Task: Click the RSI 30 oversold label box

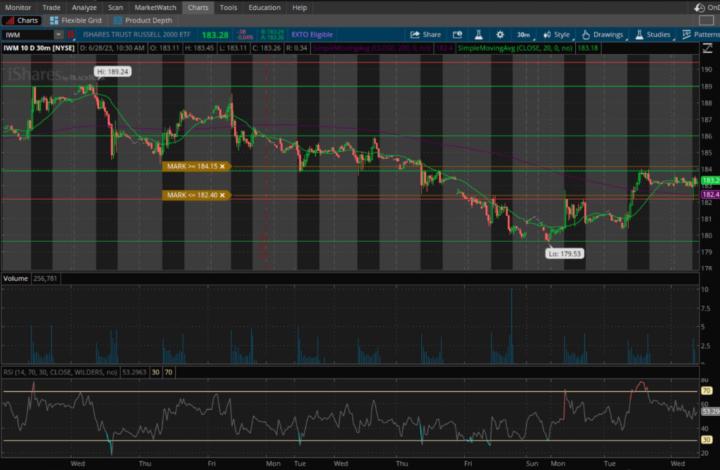Action: 156,372
